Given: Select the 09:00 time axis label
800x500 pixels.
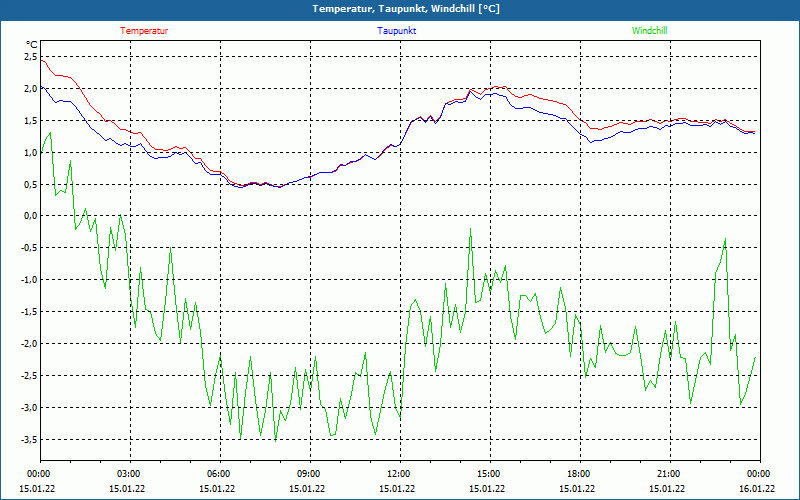Looking at the screenshot, I should click(x=308, y=474).
